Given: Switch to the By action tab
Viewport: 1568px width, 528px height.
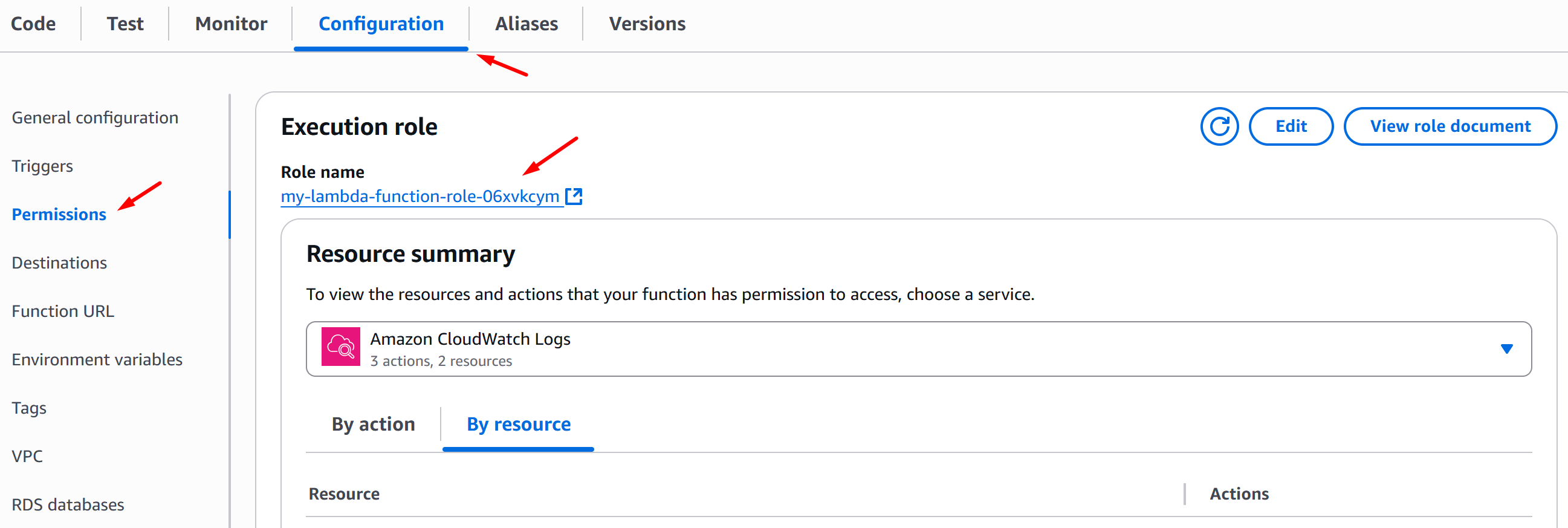Looking at the screenshot, I should 373,424.
